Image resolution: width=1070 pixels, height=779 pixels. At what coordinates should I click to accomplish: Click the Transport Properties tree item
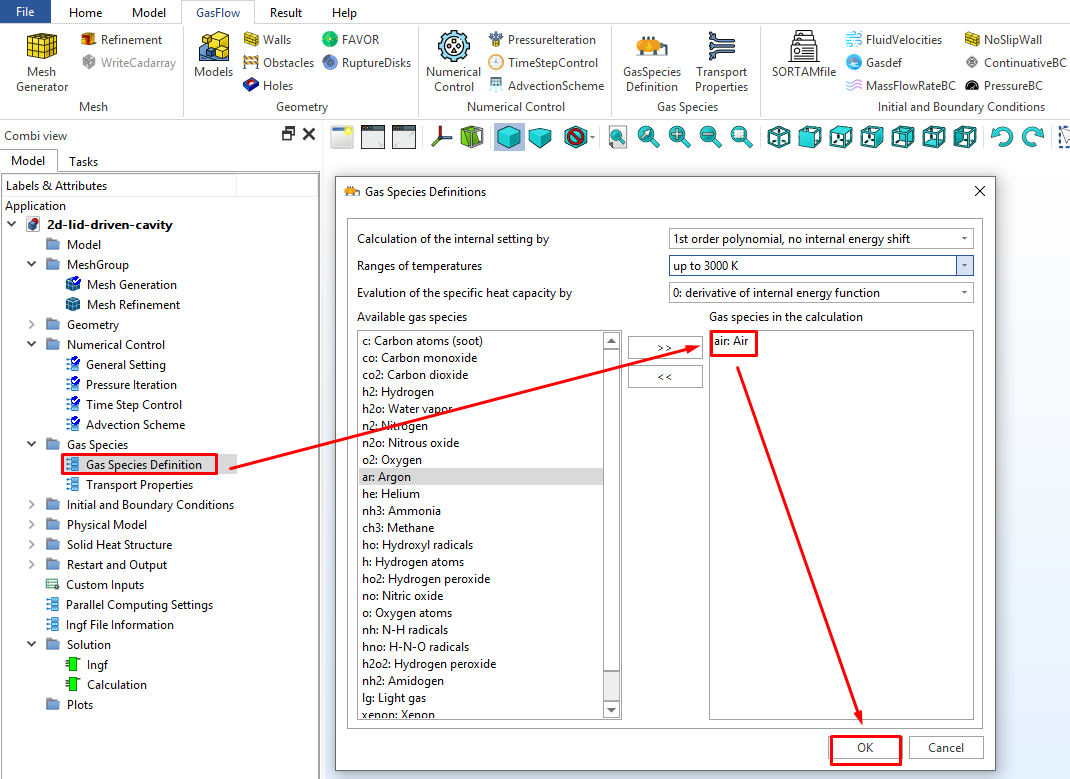pos(139,485)
